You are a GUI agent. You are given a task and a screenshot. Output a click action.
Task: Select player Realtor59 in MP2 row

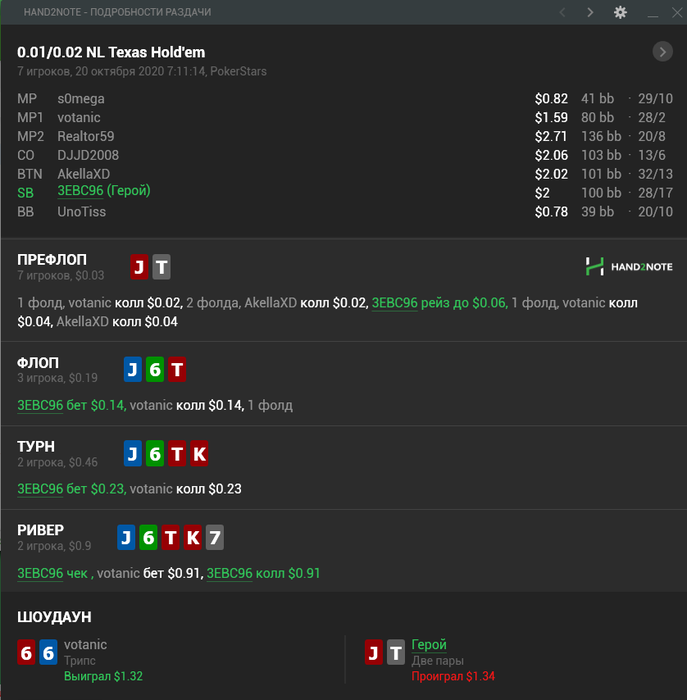(x=86, y=136)
